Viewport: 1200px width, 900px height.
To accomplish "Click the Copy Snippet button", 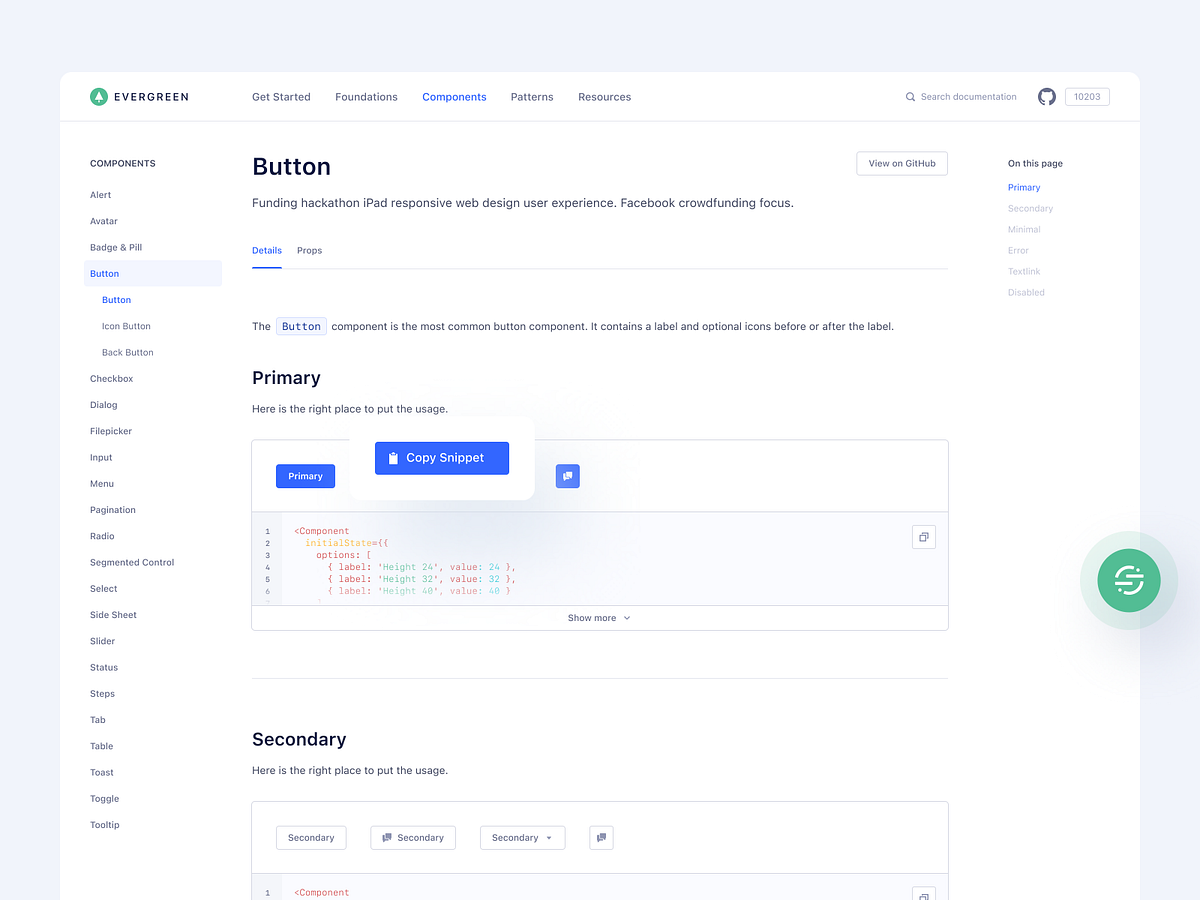I will 441,457.
